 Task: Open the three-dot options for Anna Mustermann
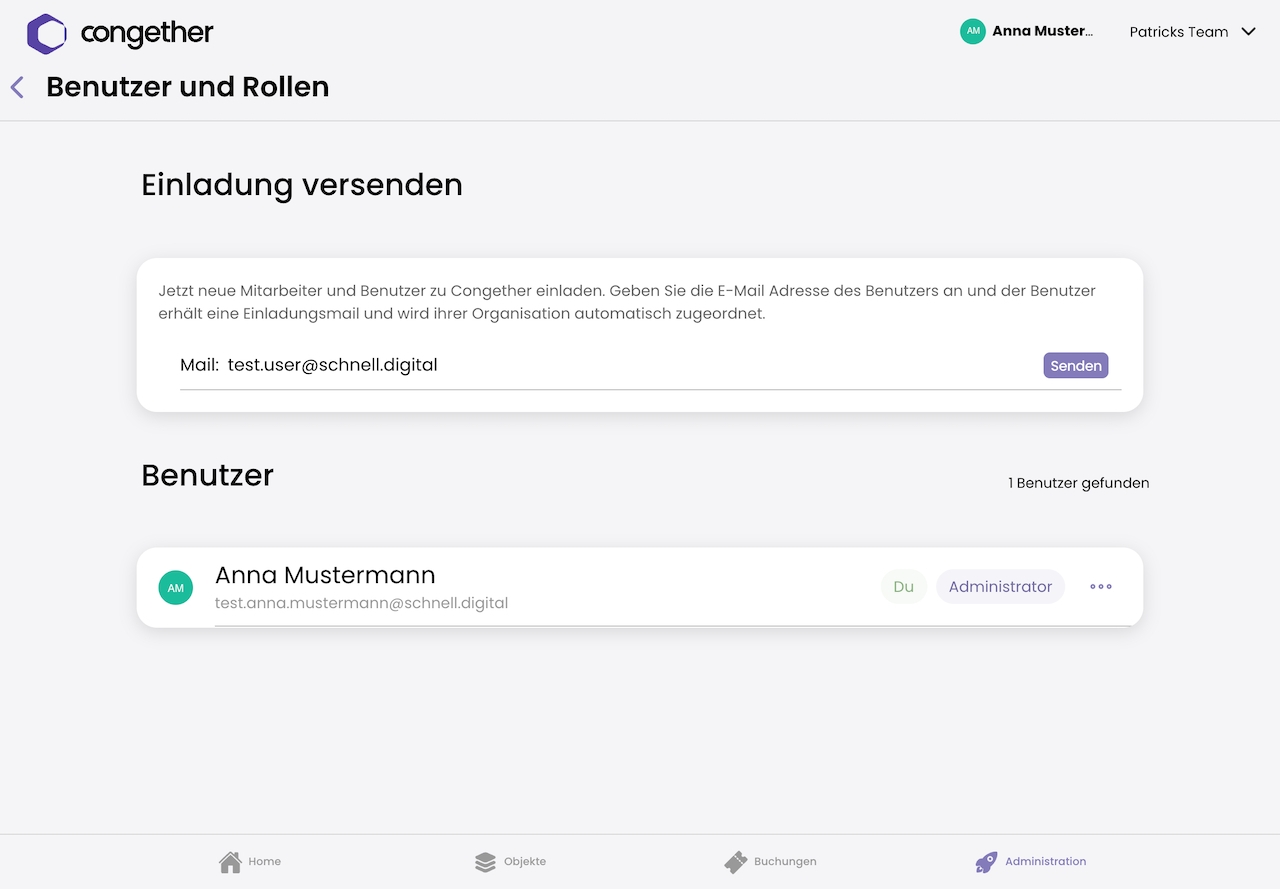1101,587
